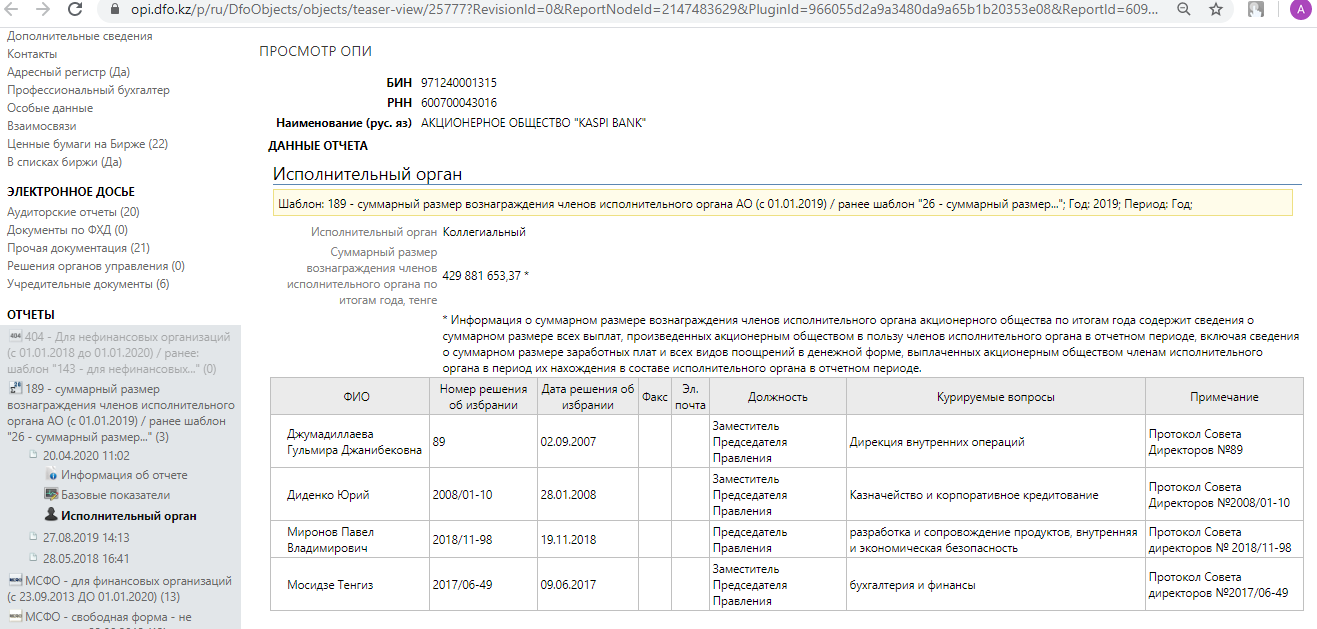Click page icon beside 28.05.2018 16:41

pos(34,558)
